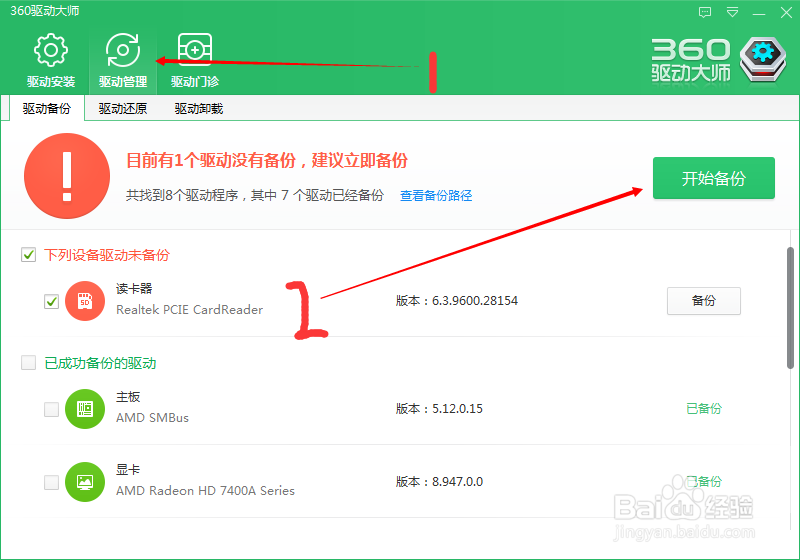
Task: Switch to the 驱动卸载 tab
Action: pyautogui.click(x=198, y=109)
